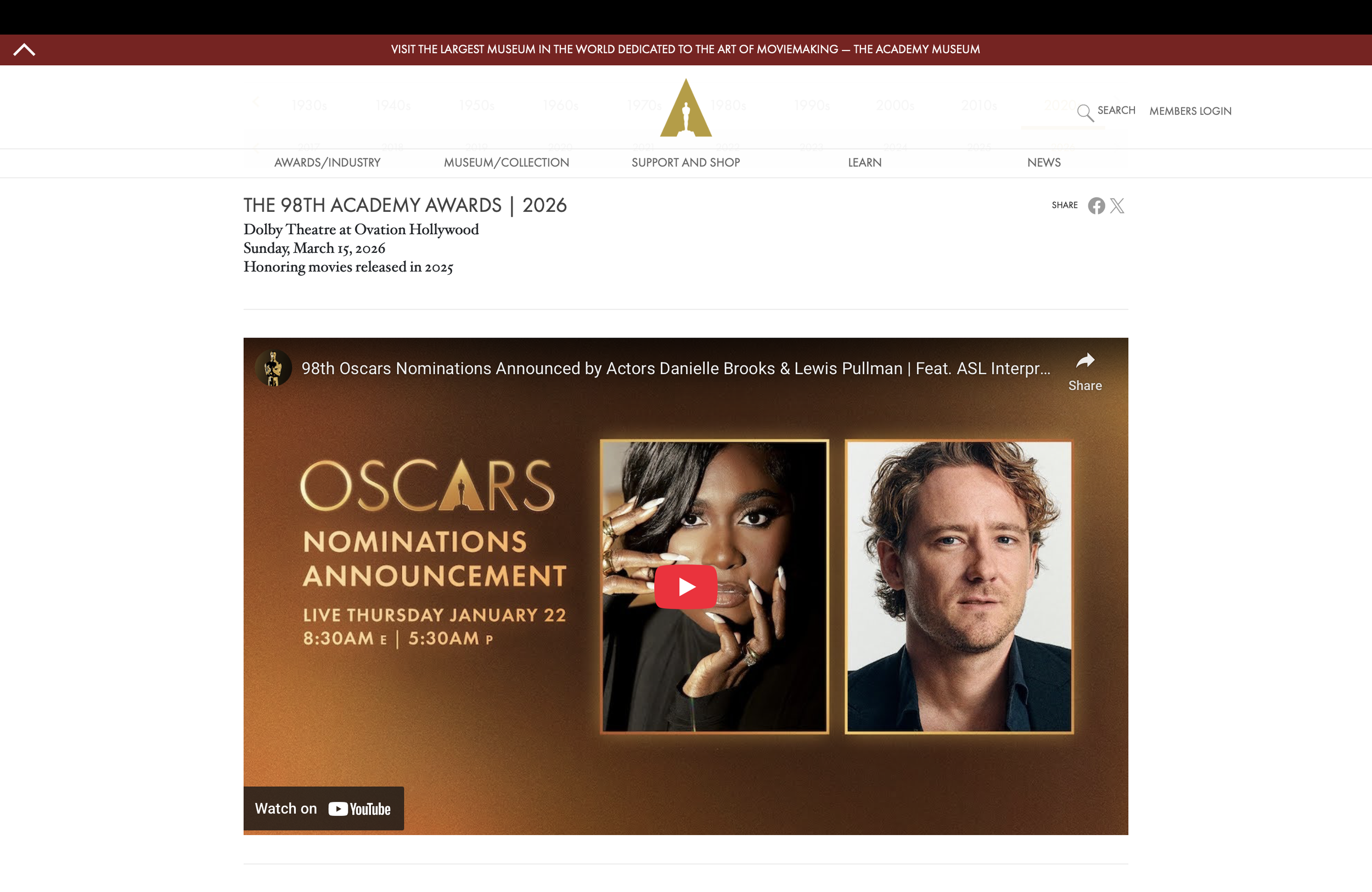
Task: Open the Learn menu
Action: click(x=864, y=162)
